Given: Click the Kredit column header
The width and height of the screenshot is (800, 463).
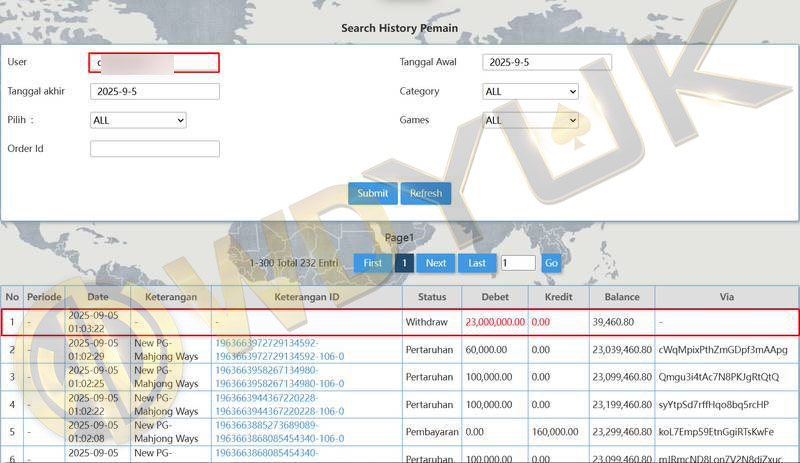Looking at the screenshot, I should [559, 297].
